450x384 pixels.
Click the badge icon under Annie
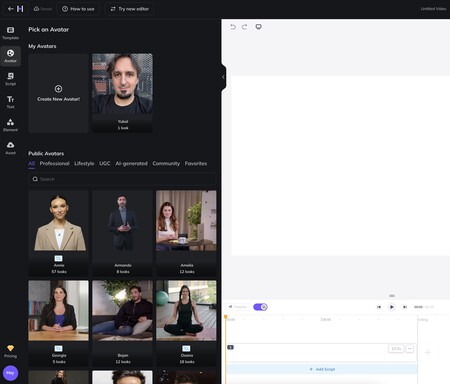[x=58, y=258]
